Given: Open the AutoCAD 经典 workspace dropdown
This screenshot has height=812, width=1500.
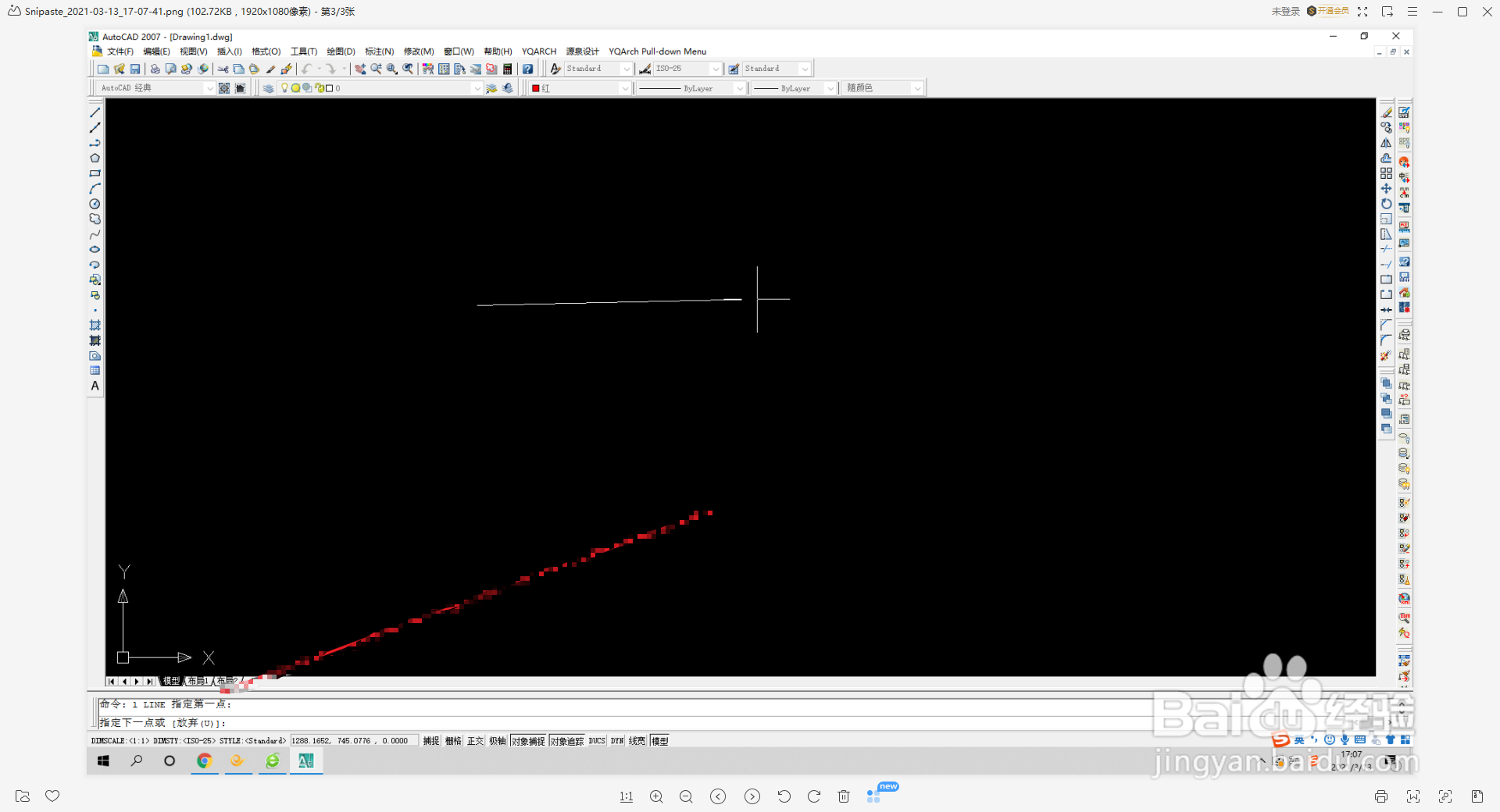Looking at the screenshot, I should coord(209,88).
